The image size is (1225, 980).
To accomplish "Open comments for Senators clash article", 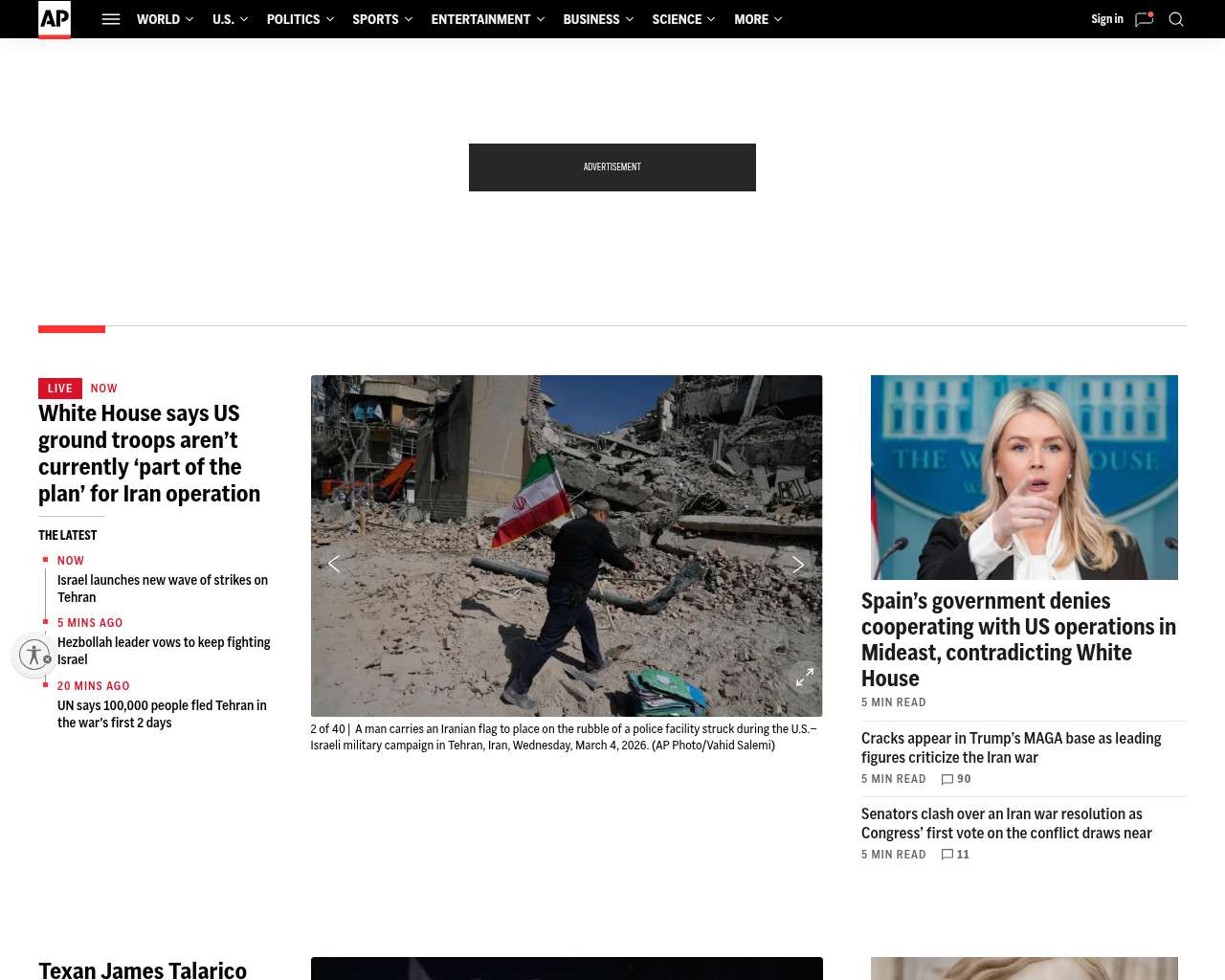I will coord(955,855).
